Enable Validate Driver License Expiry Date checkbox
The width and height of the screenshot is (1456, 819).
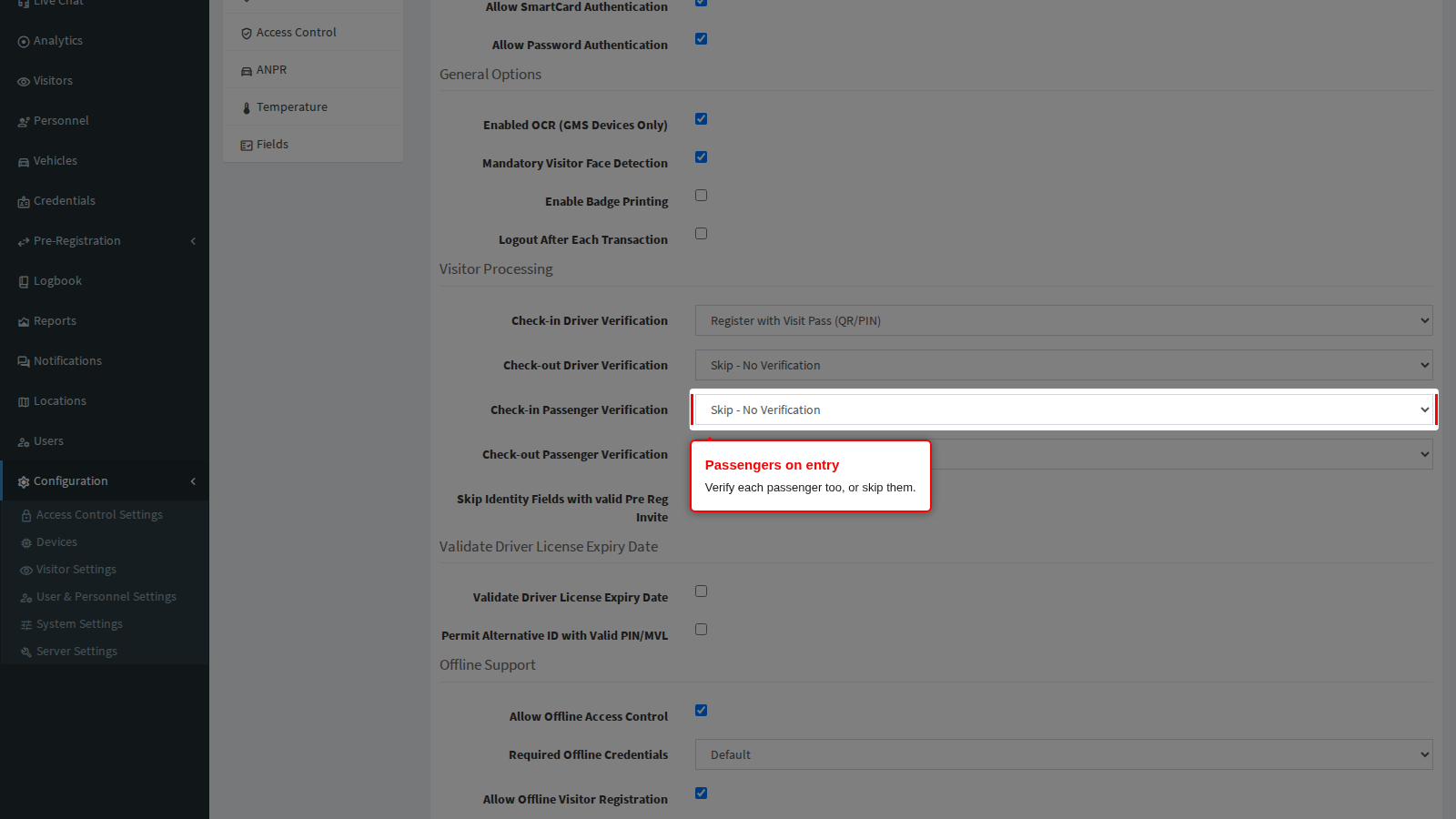[701, 591]
